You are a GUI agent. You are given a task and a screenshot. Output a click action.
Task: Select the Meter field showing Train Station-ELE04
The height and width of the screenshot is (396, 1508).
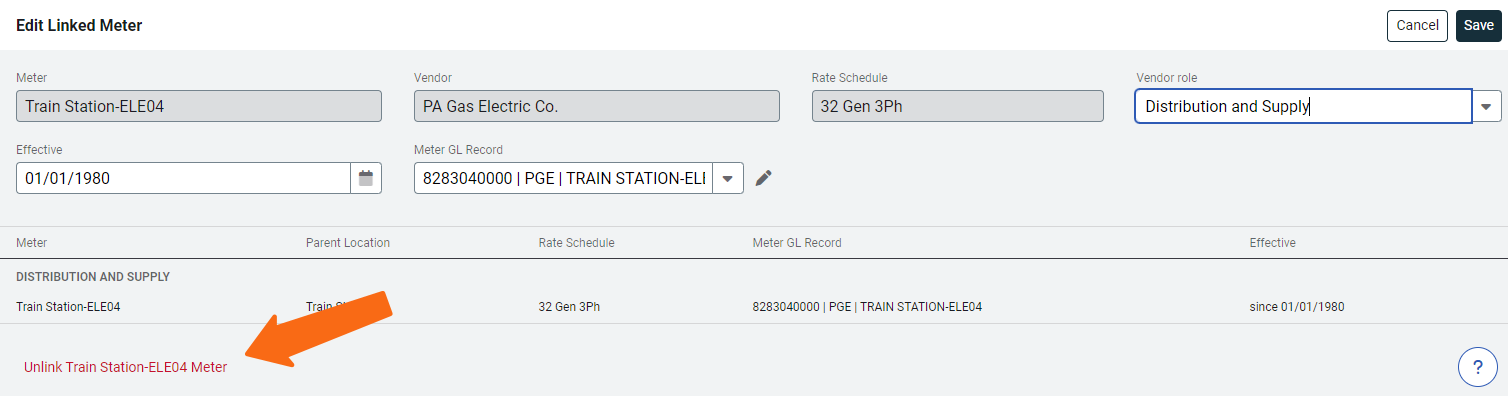pyautogui.click(x=199, y=106)
